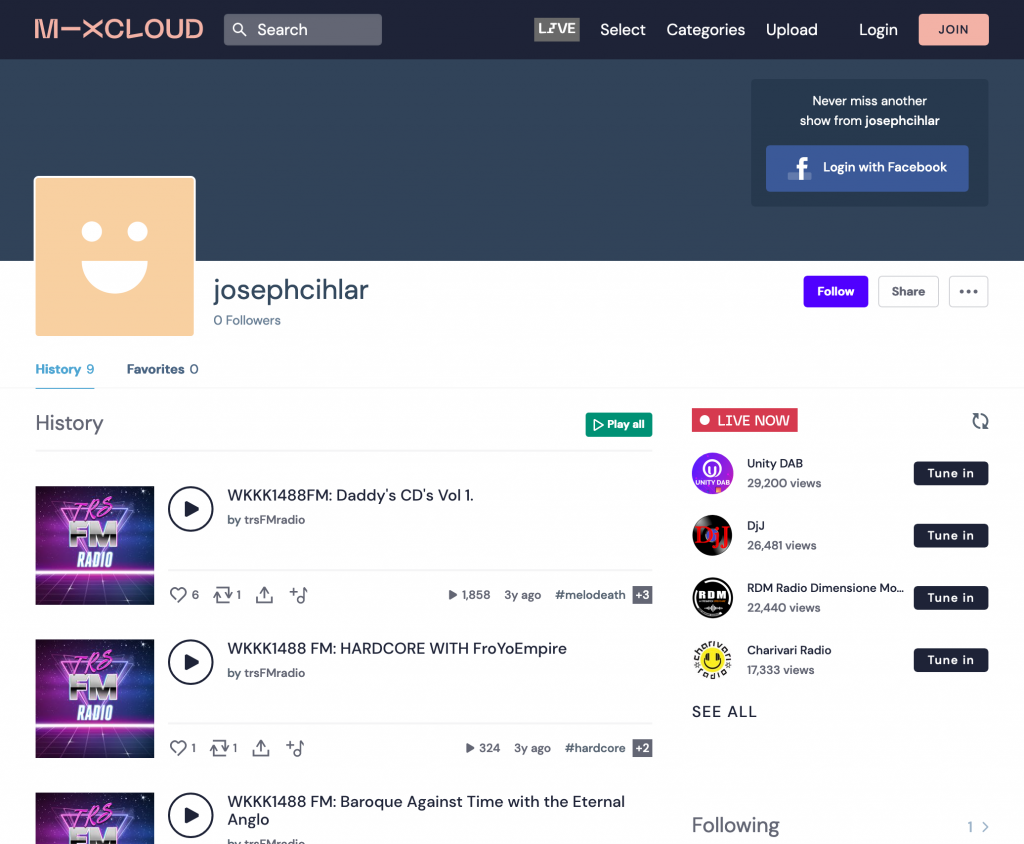Screen dimensions: 1024x844
Task: Switch to the Favorites tab
Action: (163, 369)
